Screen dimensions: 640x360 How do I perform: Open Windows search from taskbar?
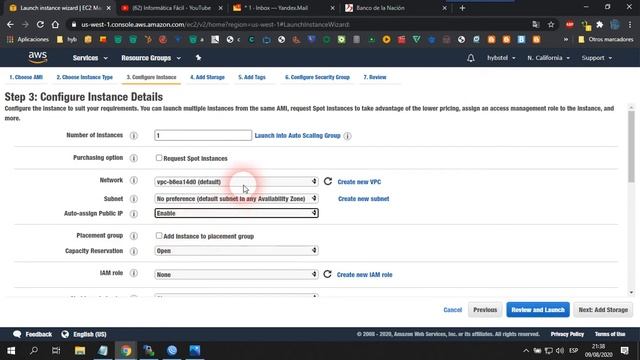click(x=34, y=351)
